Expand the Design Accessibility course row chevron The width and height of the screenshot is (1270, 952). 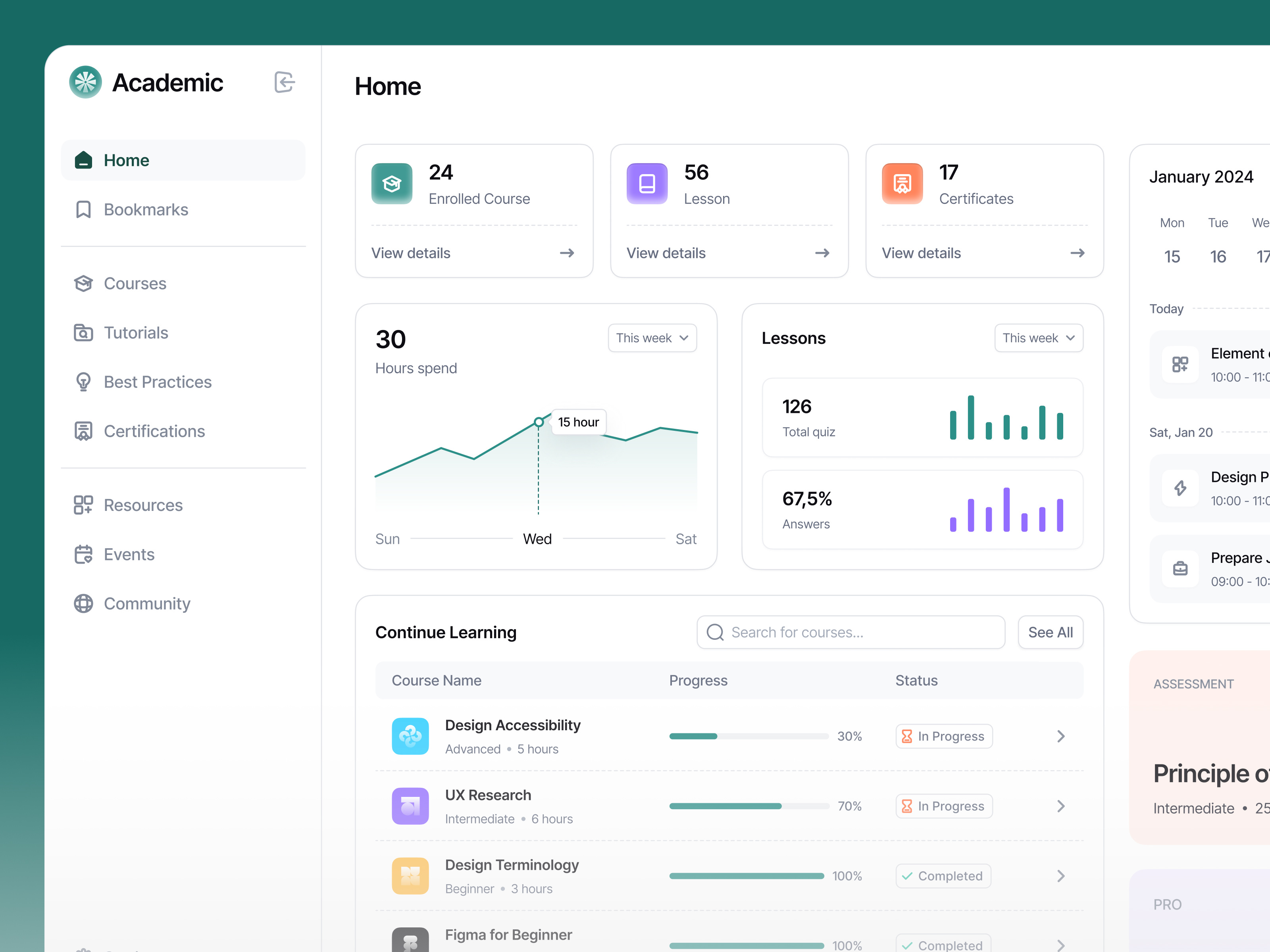(x=1060, y=736)
